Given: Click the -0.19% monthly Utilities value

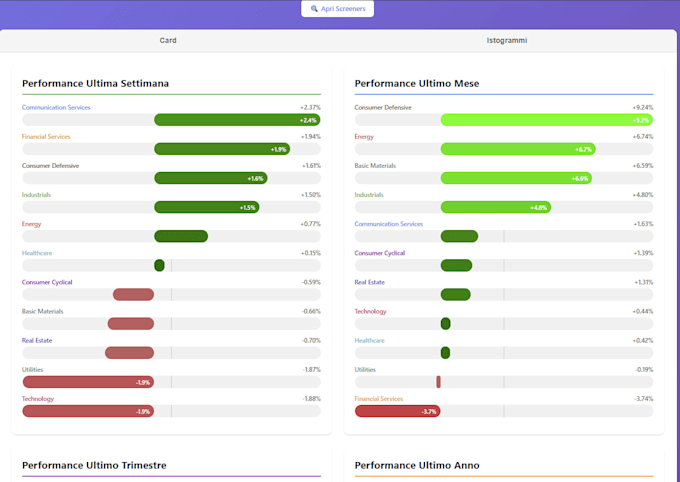Looking at the screenshot, I should click(x=644, y=369).
